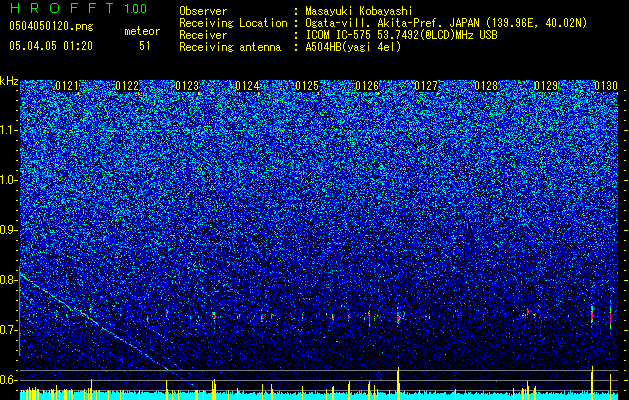629x400 pixels.
Task: Click the 0127 time marker
Action: (x=426, y=86)
